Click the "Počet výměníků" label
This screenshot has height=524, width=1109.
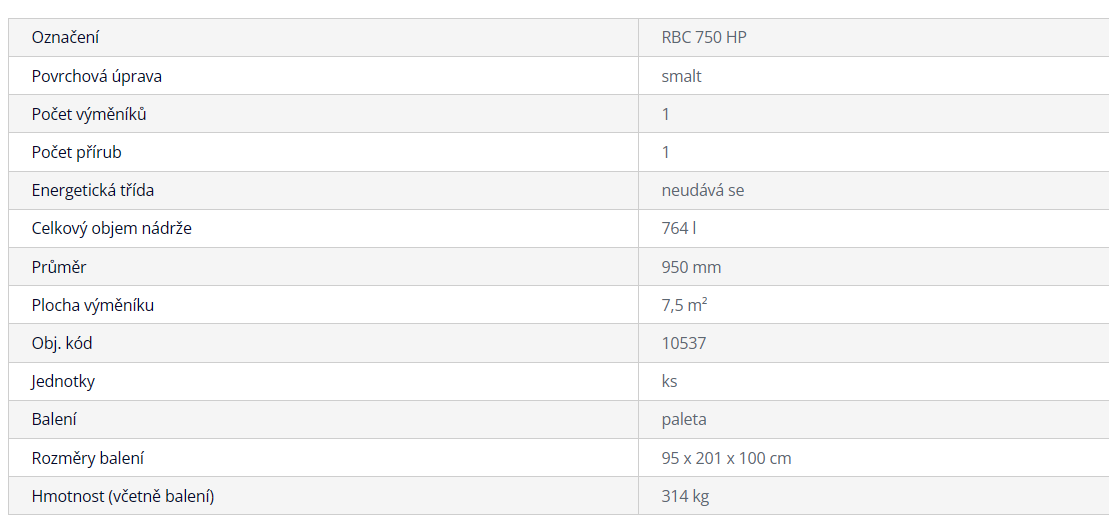pos(89,114)
